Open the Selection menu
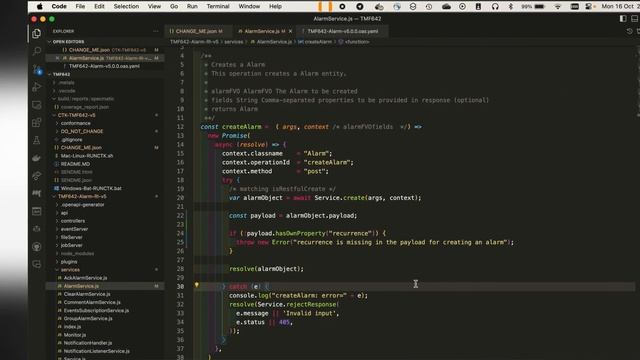This screenshot has height=360, width=640. point(126,7)
